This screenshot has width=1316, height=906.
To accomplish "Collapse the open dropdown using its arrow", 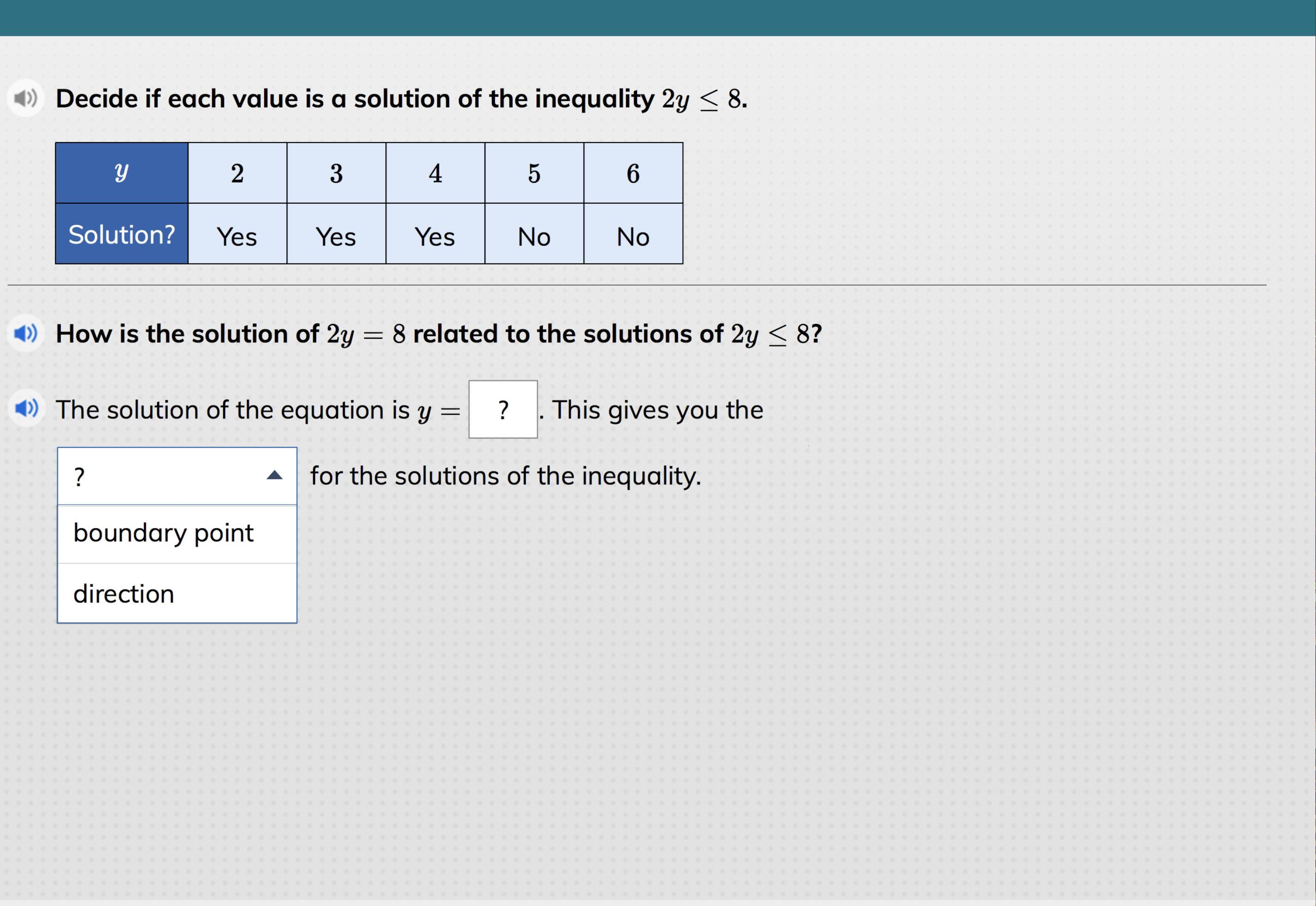I will pos(274,476).
